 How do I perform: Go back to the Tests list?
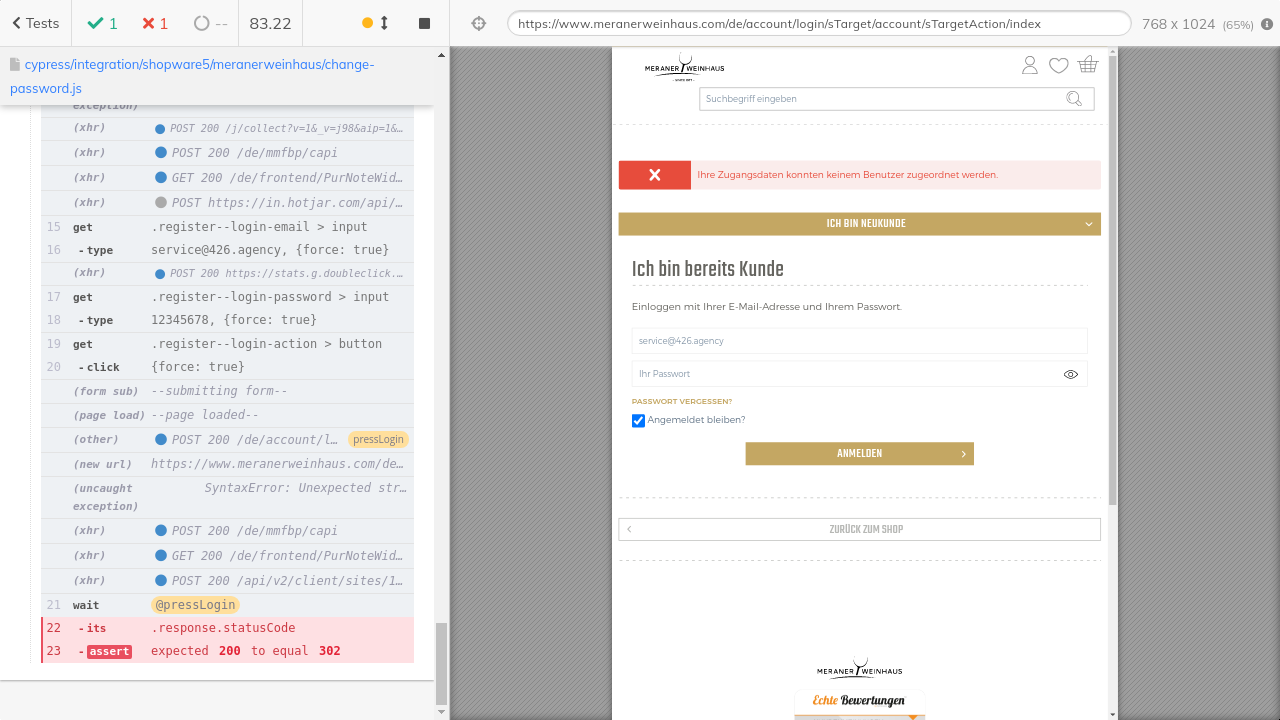pos(35,23)
